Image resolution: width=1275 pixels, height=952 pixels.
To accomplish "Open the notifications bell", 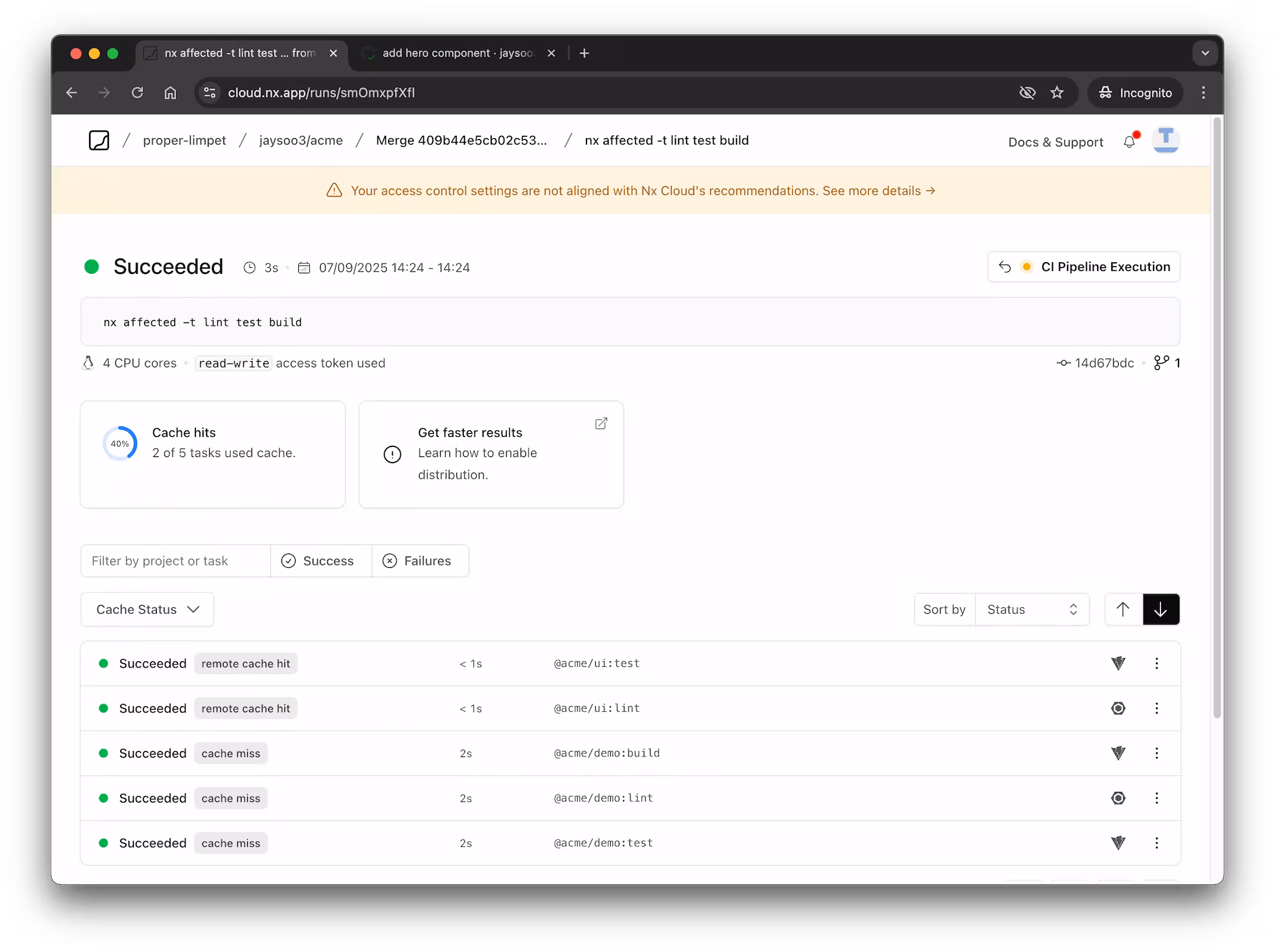I will tap(1129, 142).
